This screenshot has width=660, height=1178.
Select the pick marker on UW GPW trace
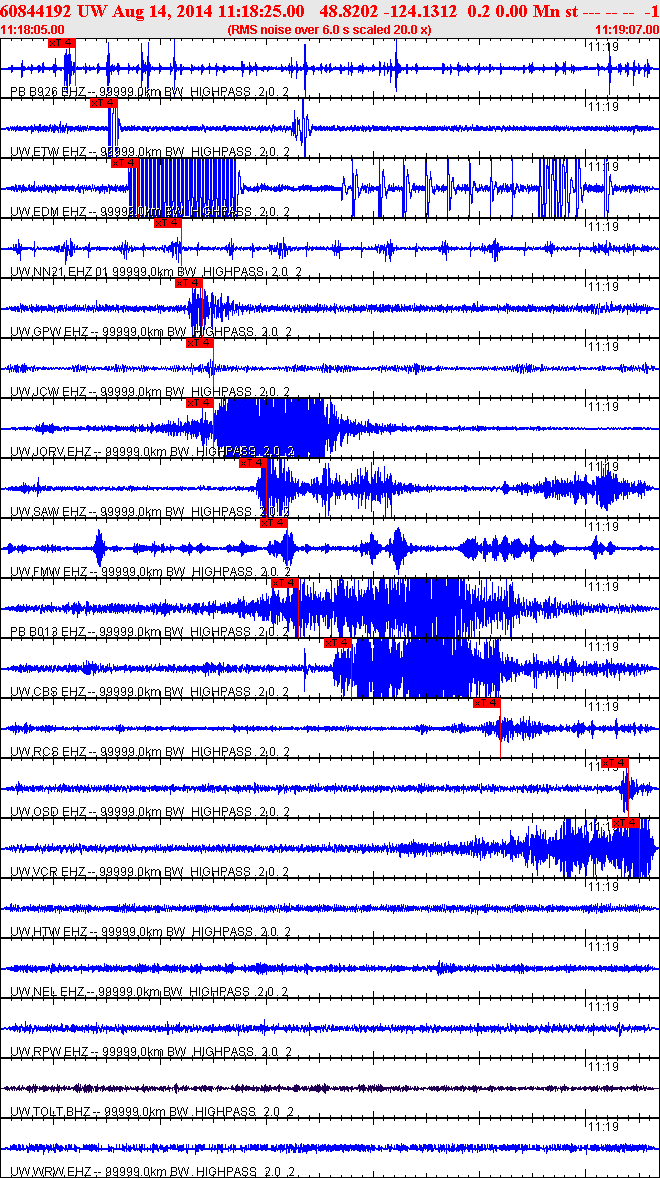(x=195, y=283)
